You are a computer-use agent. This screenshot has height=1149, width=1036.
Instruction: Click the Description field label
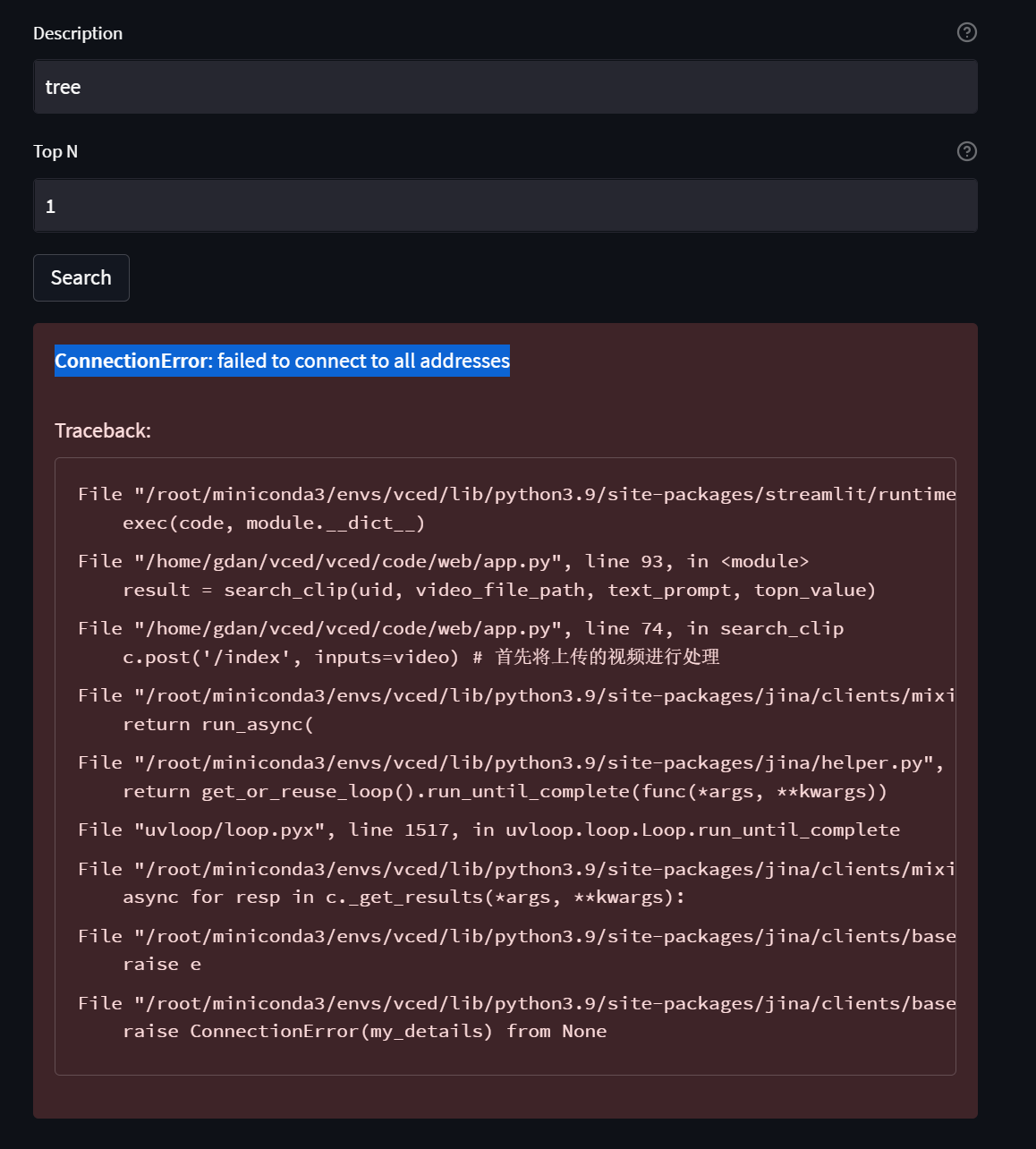coord(78,33)
